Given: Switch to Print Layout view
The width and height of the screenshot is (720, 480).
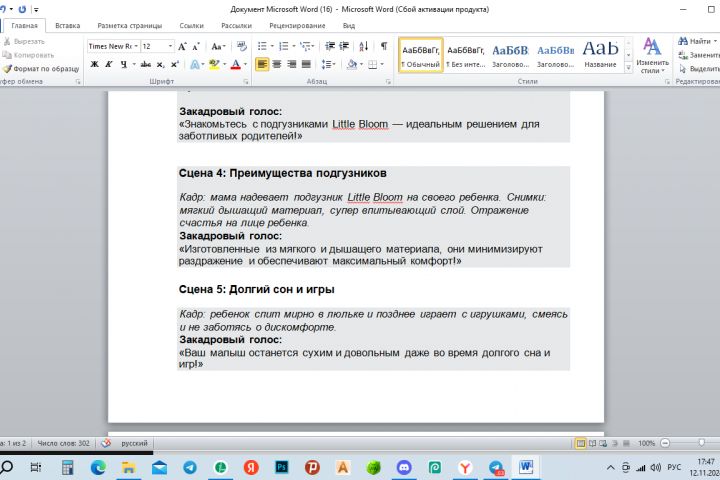Looking at the screenshot, I should pyautogui.click(x=580, y=443).
